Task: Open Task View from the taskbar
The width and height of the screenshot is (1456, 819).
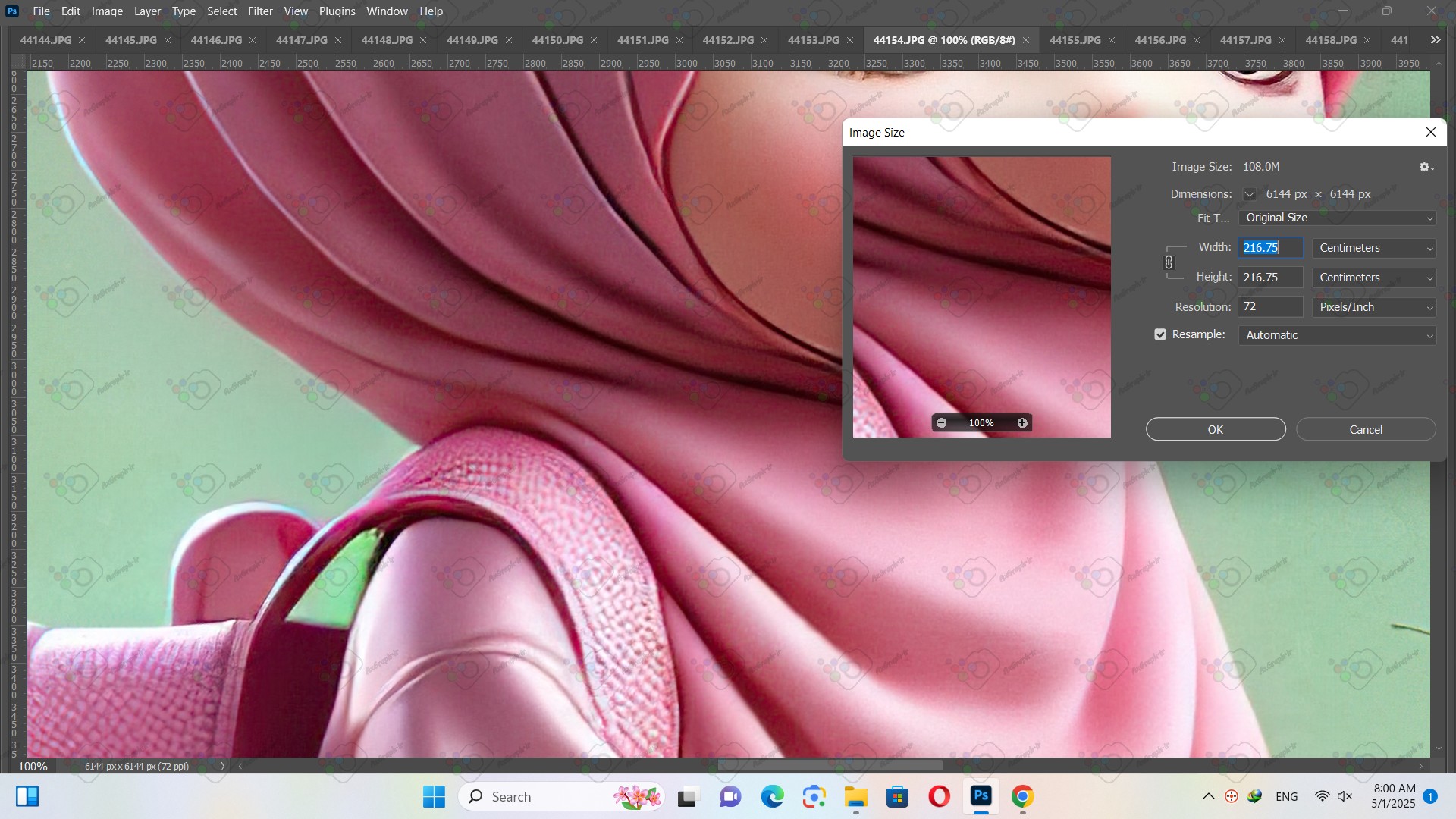Action: tap(687, 796)
